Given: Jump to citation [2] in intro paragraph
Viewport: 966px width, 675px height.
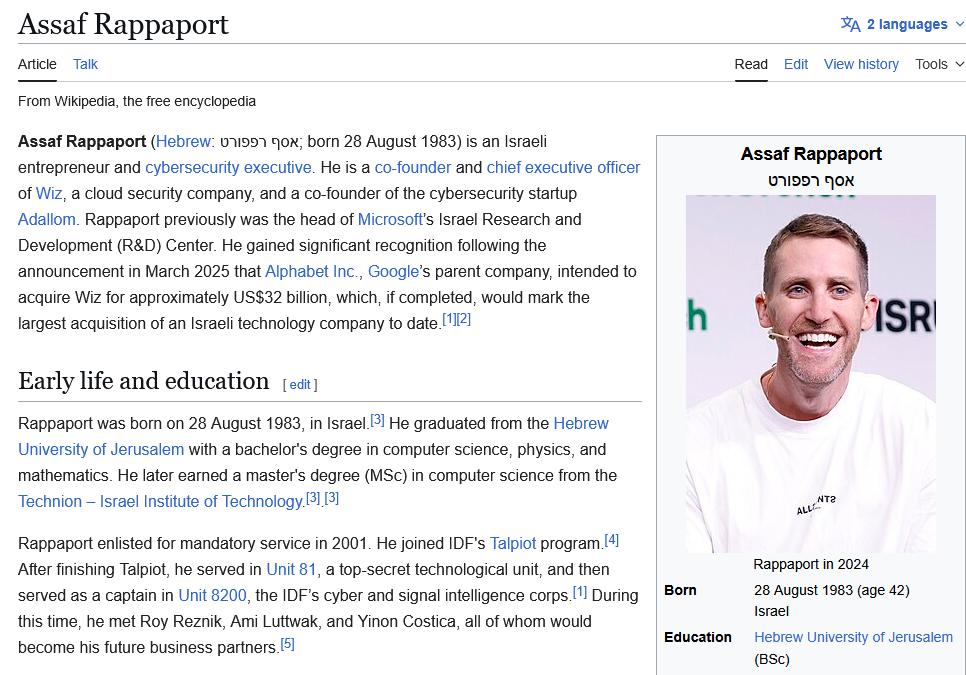Looking at the screenshot, I should pos(464,319).
